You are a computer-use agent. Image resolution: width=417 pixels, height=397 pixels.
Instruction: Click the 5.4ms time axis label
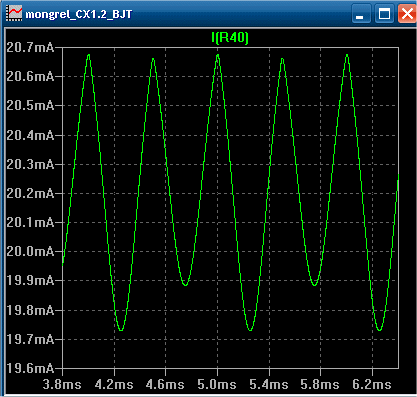tap(269, 384)
